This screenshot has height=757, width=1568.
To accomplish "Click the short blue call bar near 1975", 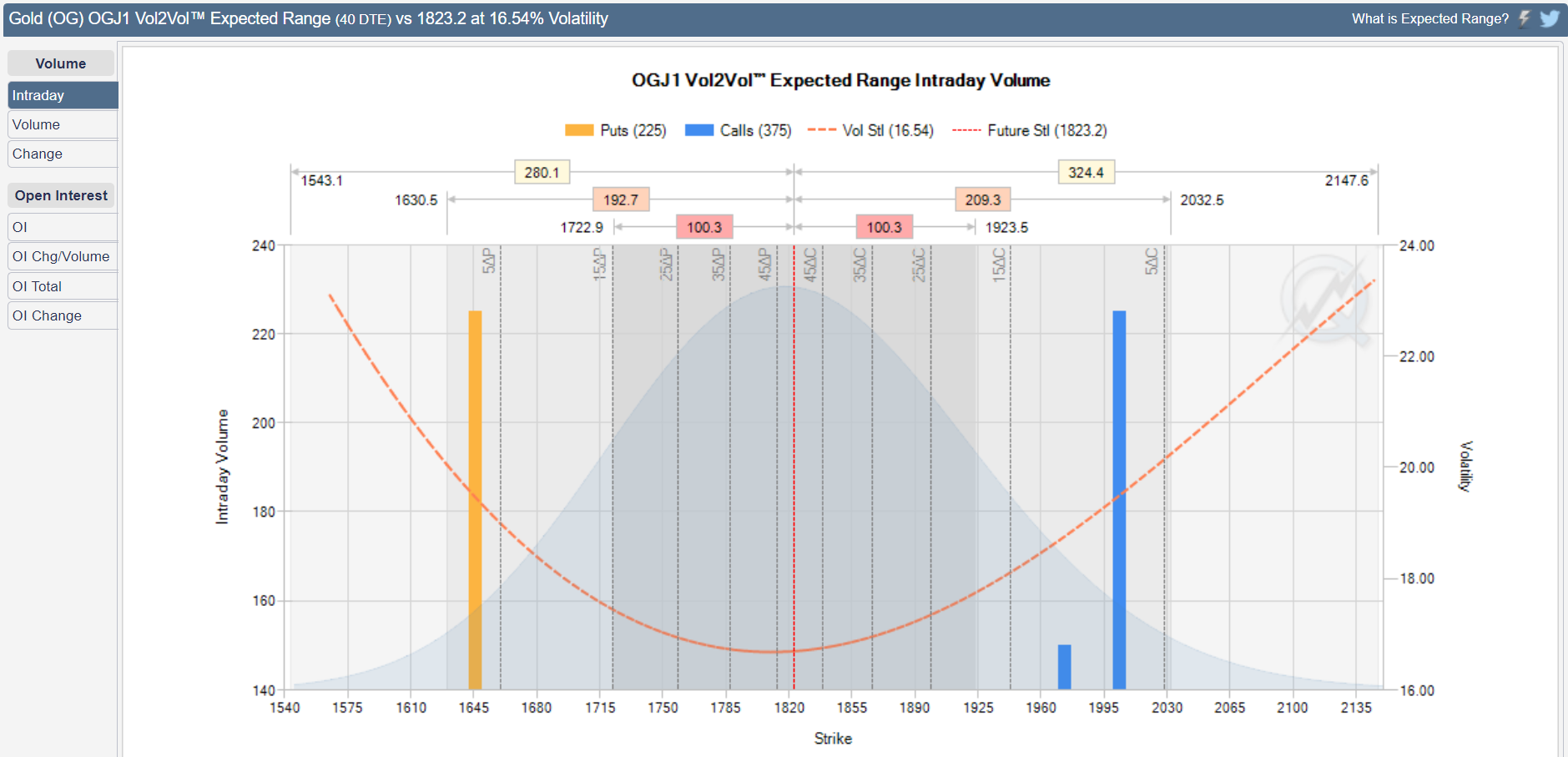I will click(1064, 667).
